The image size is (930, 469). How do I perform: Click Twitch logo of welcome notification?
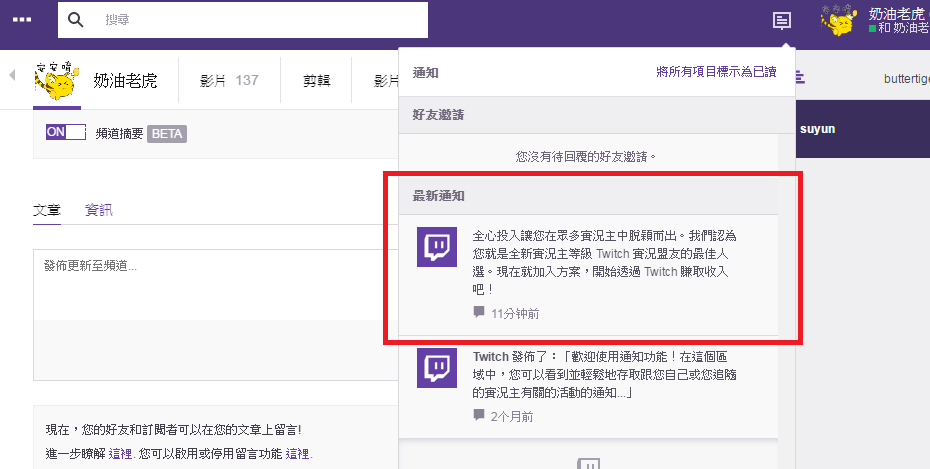coord(437,368)
